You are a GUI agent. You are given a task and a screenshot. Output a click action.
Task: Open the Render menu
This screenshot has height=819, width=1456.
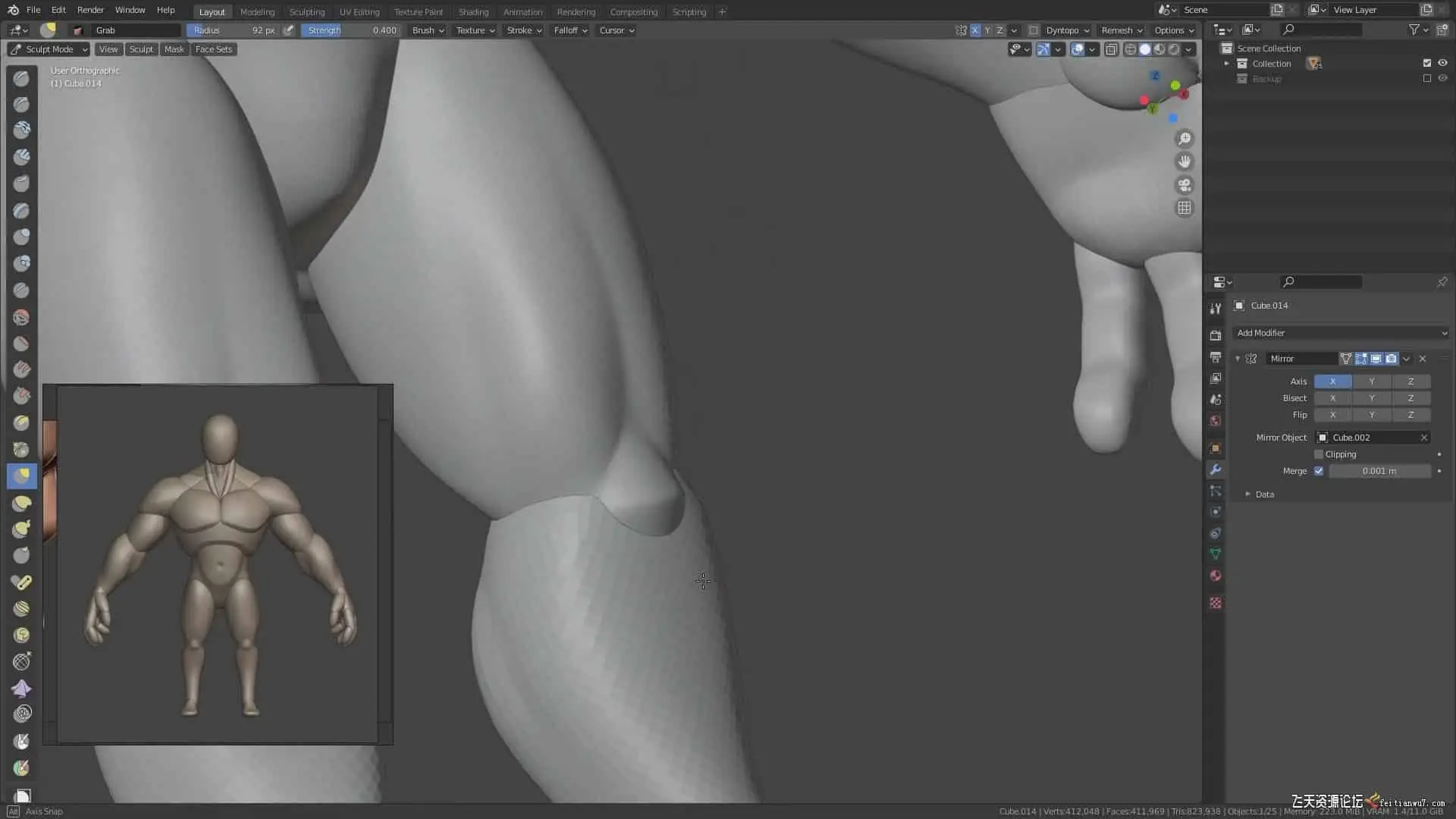90,10
